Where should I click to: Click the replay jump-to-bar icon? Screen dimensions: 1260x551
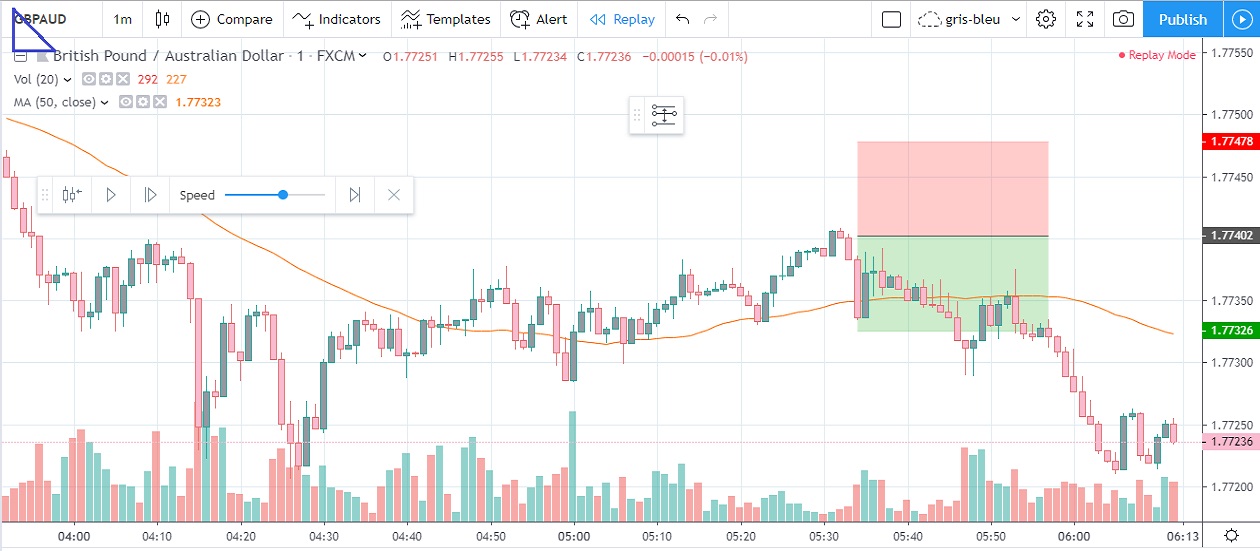tap(72, 195)
